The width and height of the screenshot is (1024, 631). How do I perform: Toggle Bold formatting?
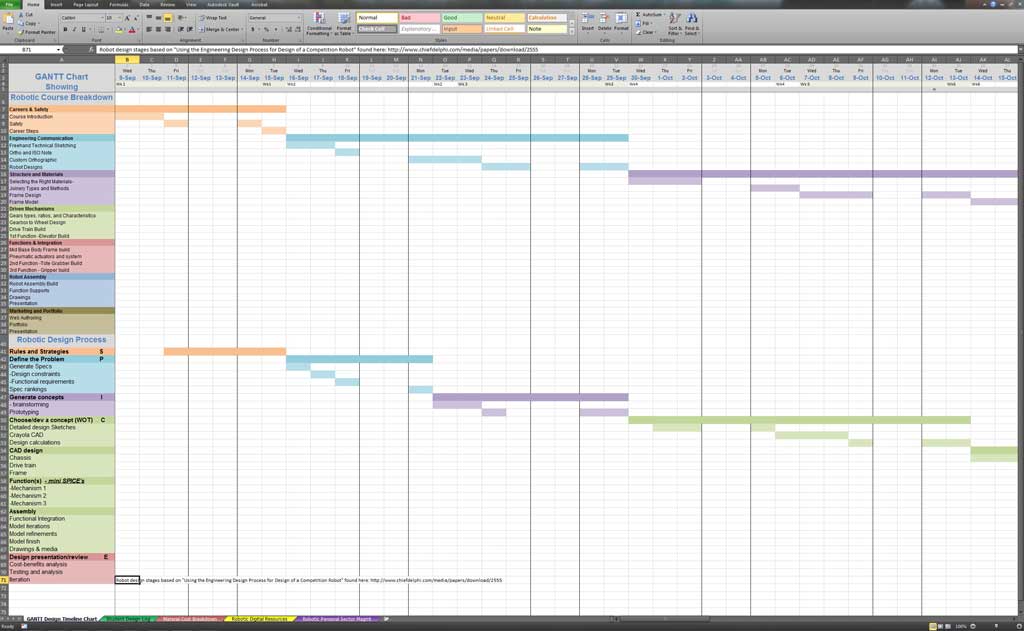point(64,30)
